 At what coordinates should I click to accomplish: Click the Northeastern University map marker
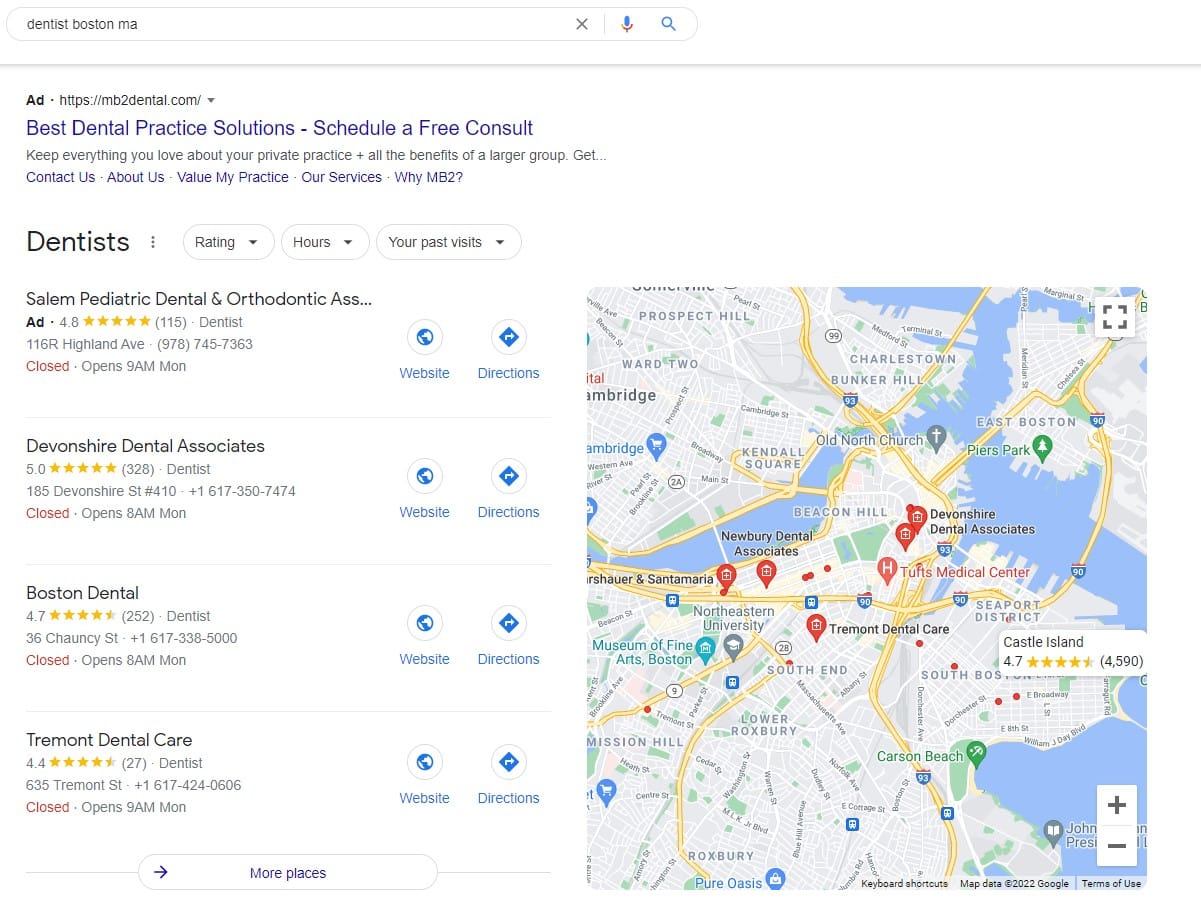(x=733, y=646)
